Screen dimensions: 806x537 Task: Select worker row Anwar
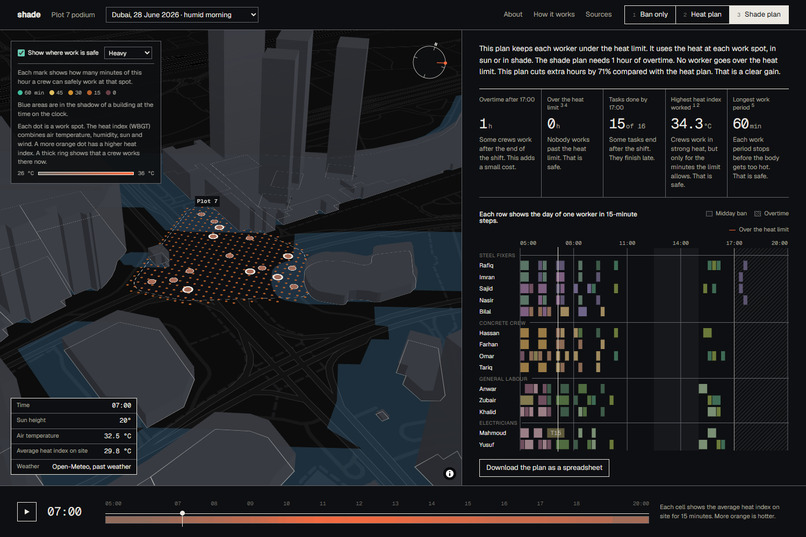[x=633, y=389]
